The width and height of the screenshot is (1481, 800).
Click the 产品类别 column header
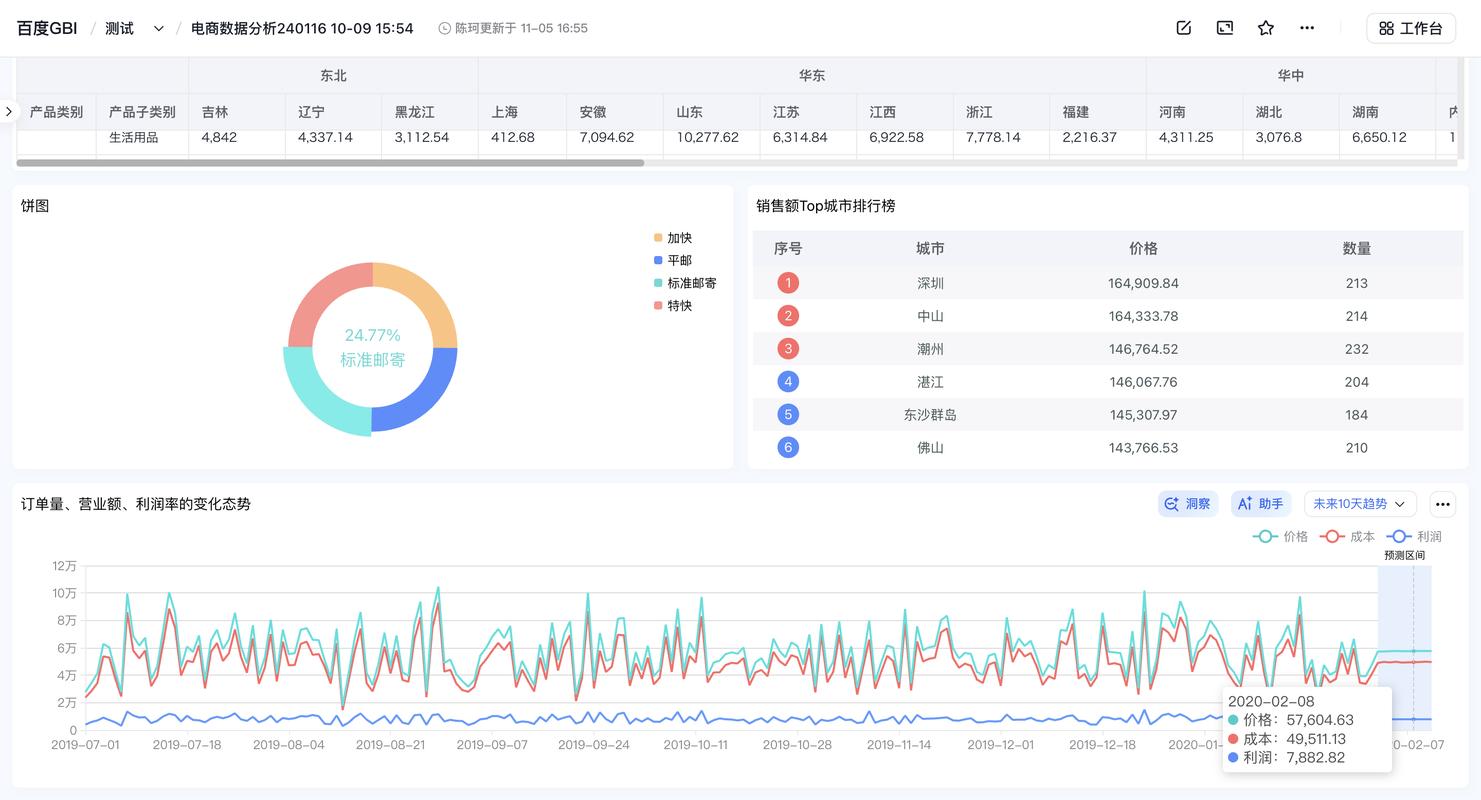pyautogui.click(x=57, y=112)
